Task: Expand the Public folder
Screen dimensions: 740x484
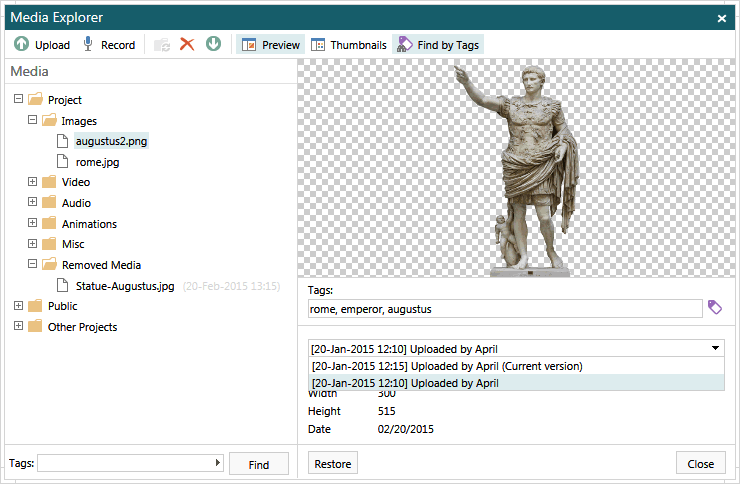Action: pyautogui.click(x=18, y=305)
